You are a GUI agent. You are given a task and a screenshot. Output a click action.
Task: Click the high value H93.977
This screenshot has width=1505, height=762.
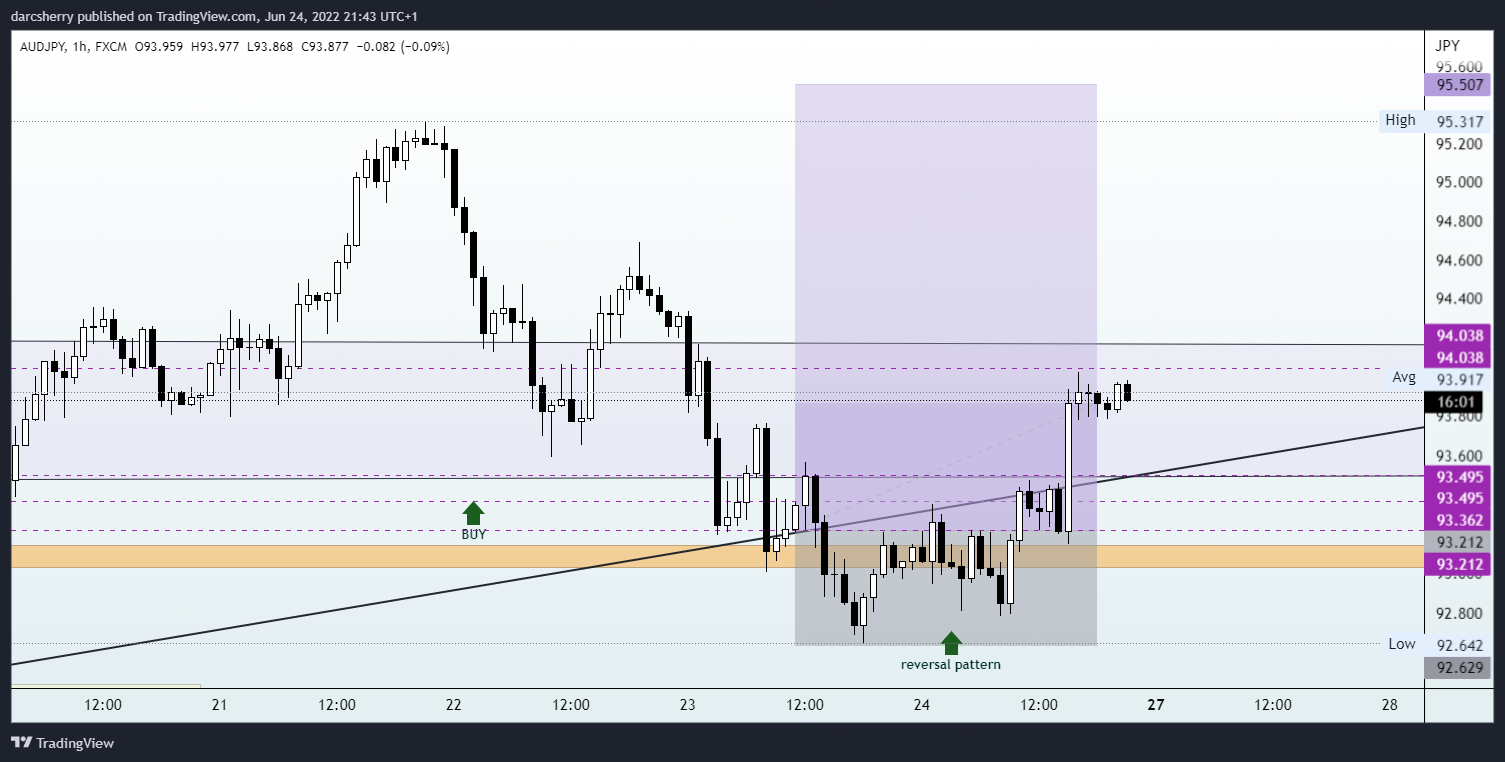point(214,46)
